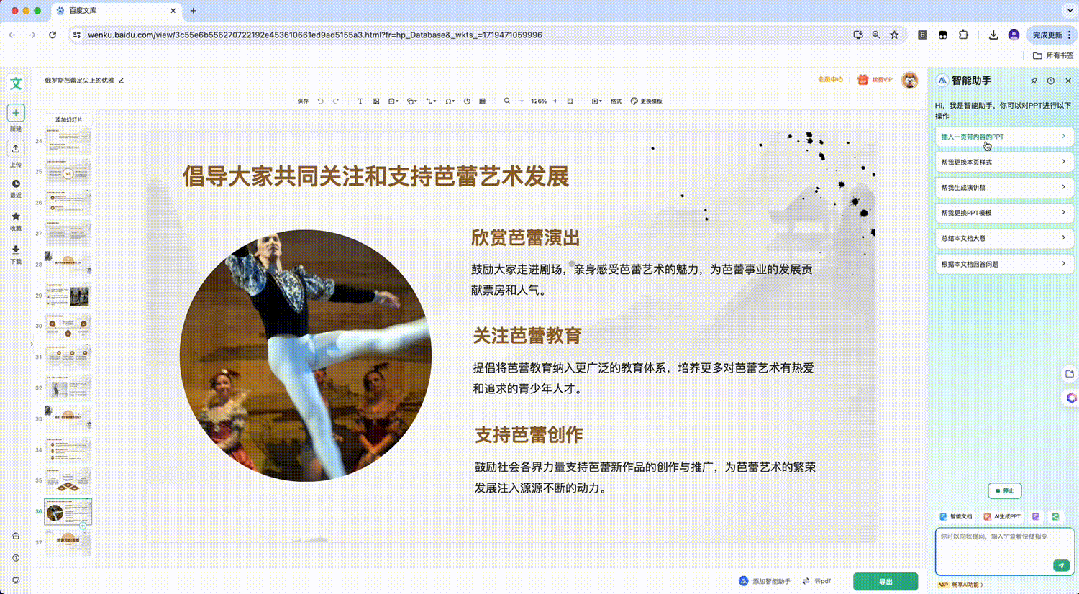Click the zoom percentage value
The width and height of the screenshot is (1079, 594).
tap(538, 101)
